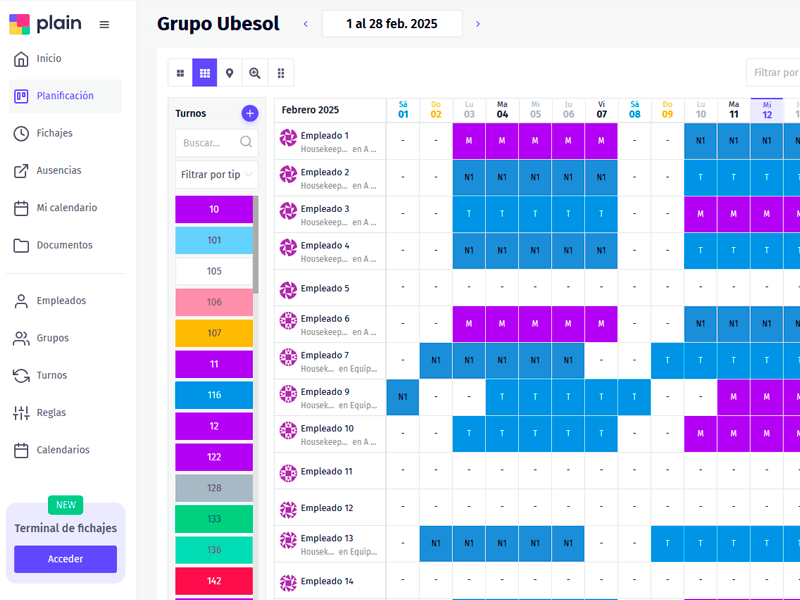The width and height of the screenshot is (800, 600).
Task: Click the Plain logo
Action: tap(46, 24)
